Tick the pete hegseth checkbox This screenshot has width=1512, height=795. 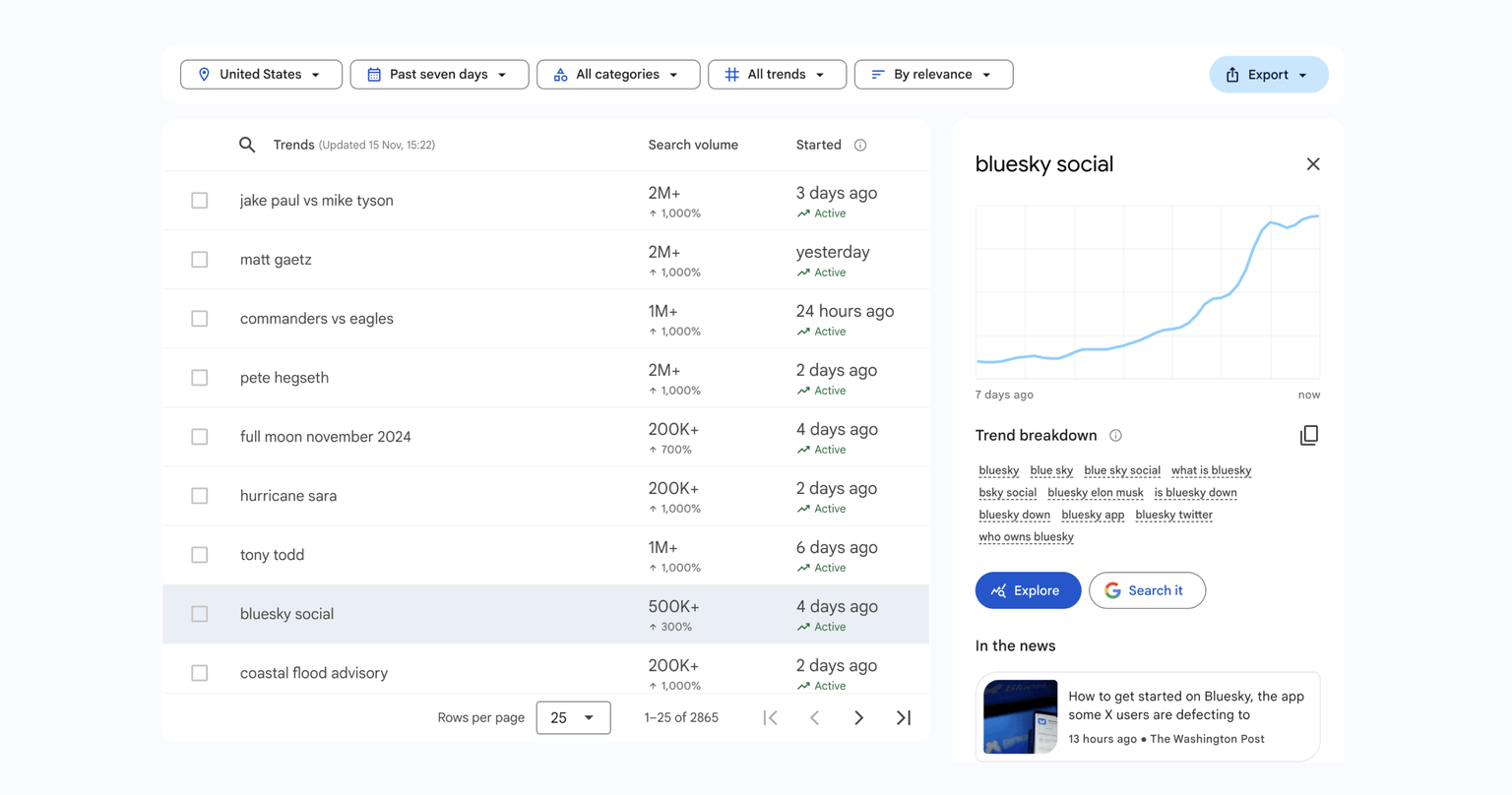pyautogui.click(x=200, y=378)
